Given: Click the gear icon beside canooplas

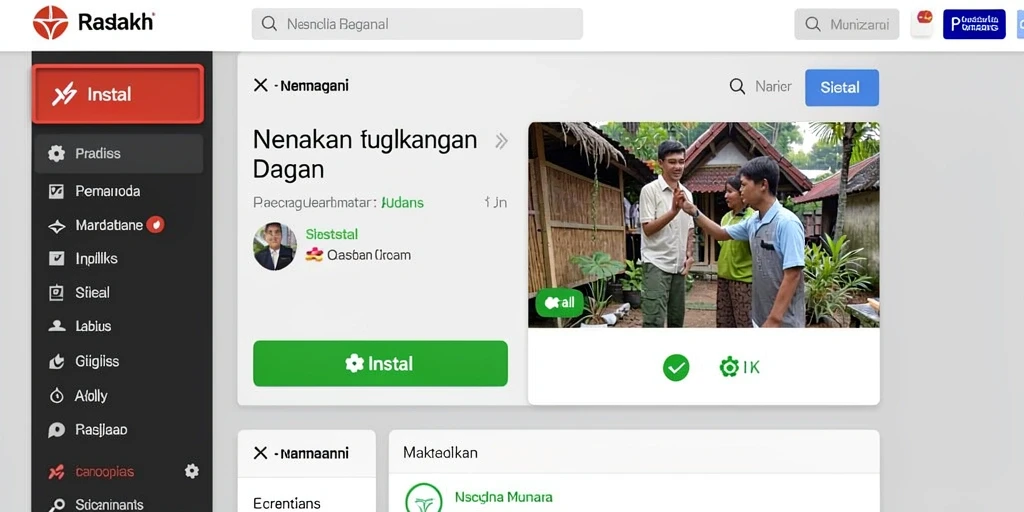Looking at the screenshot, I should click(191, 471).
